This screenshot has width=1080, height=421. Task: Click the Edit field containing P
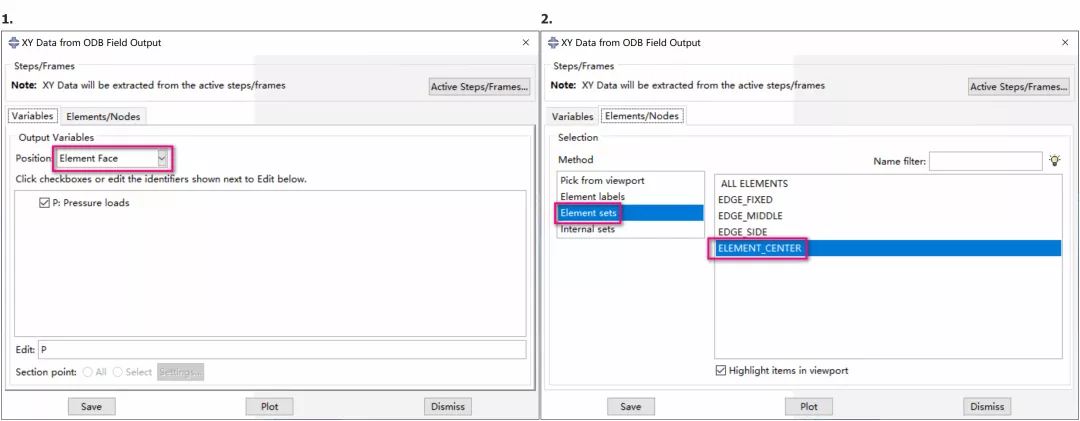[x=281, y=349]
